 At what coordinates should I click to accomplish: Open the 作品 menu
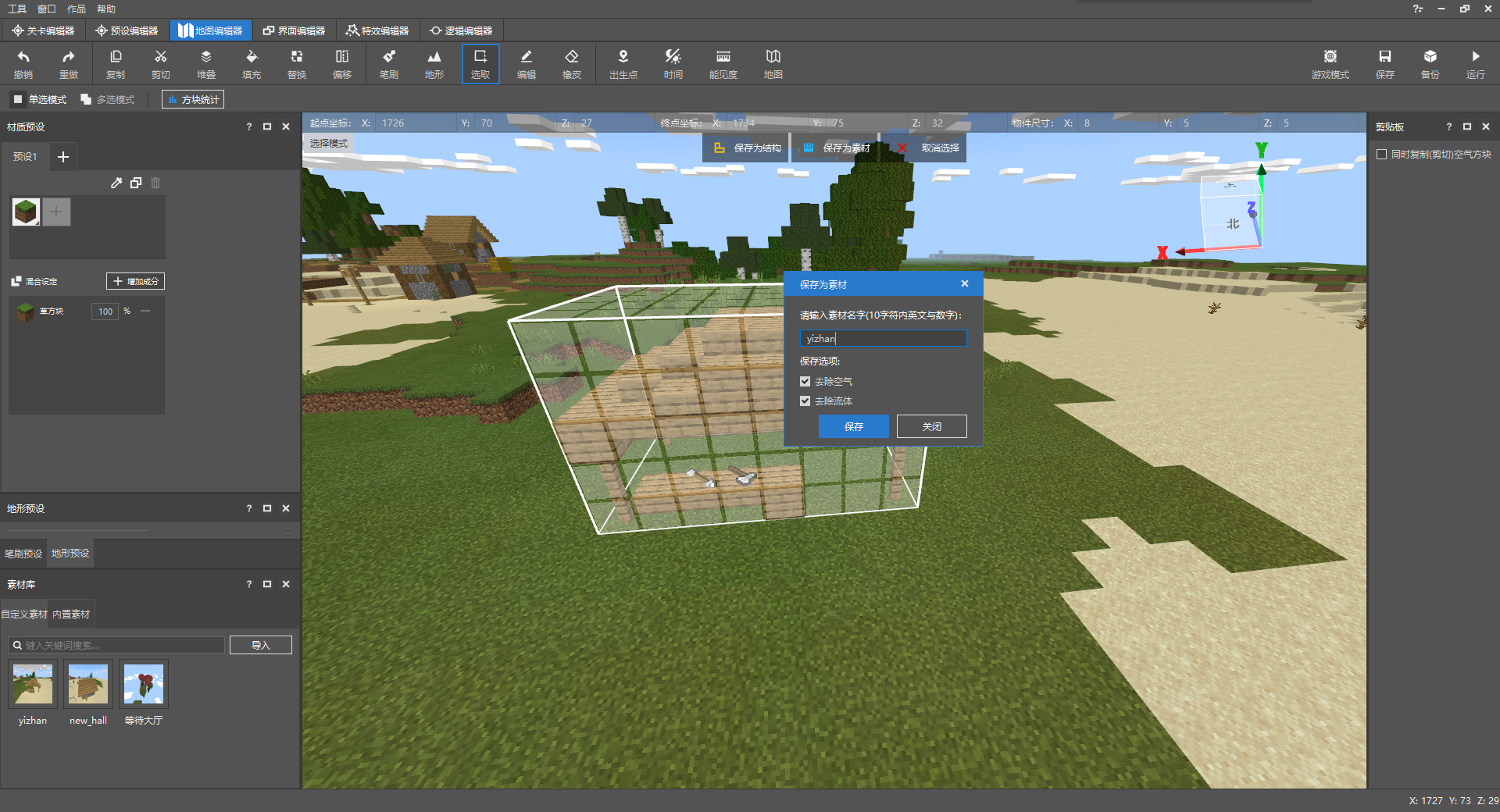(76, 9)
